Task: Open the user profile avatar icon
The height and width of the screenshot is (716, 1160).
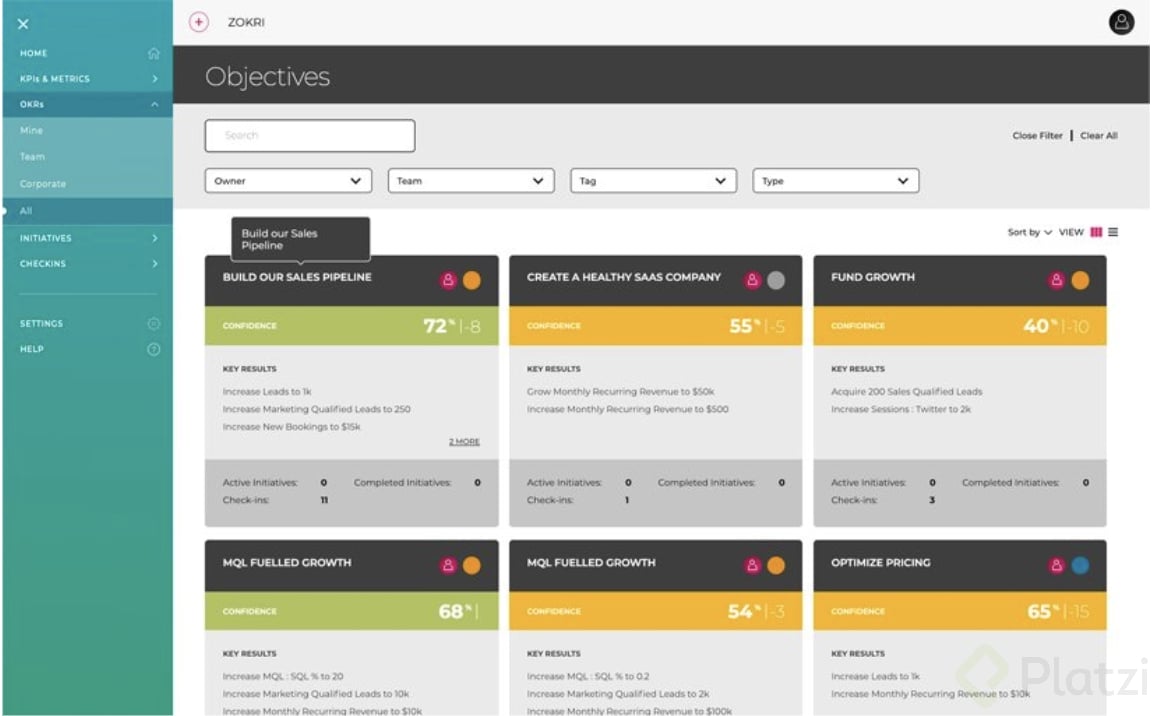Action: [1121, 22]
